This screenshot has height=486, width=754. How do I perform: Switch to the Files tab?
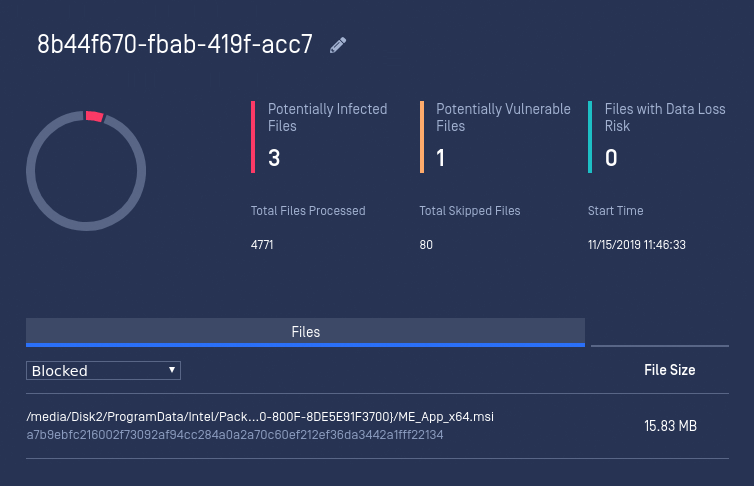point(305,331)
